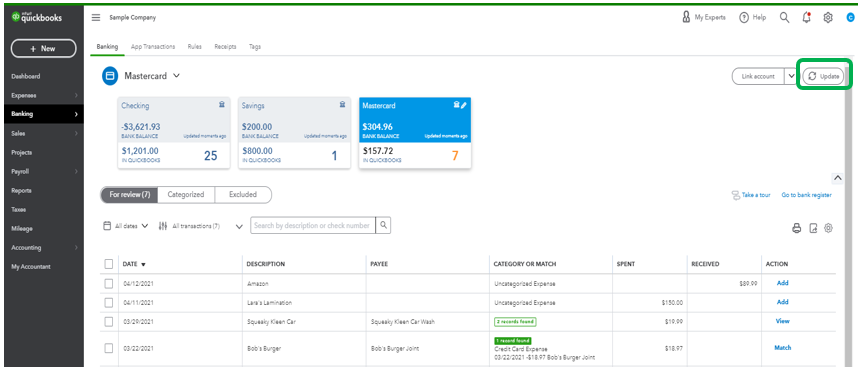Open Reports in the sidebar
The image size is (858, 372).
pos(21,190)
